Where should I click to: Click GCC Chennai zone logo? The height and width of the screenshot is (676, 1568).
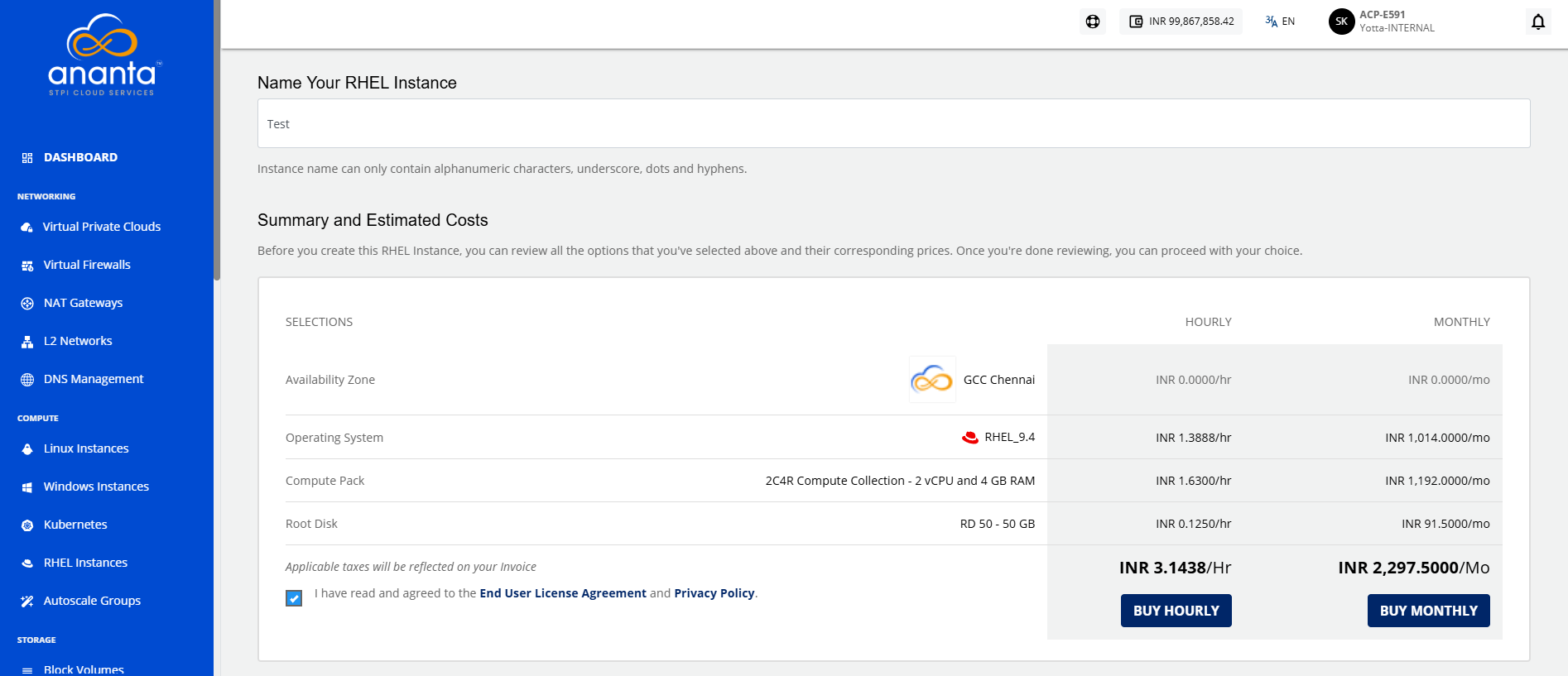point(932,379)
